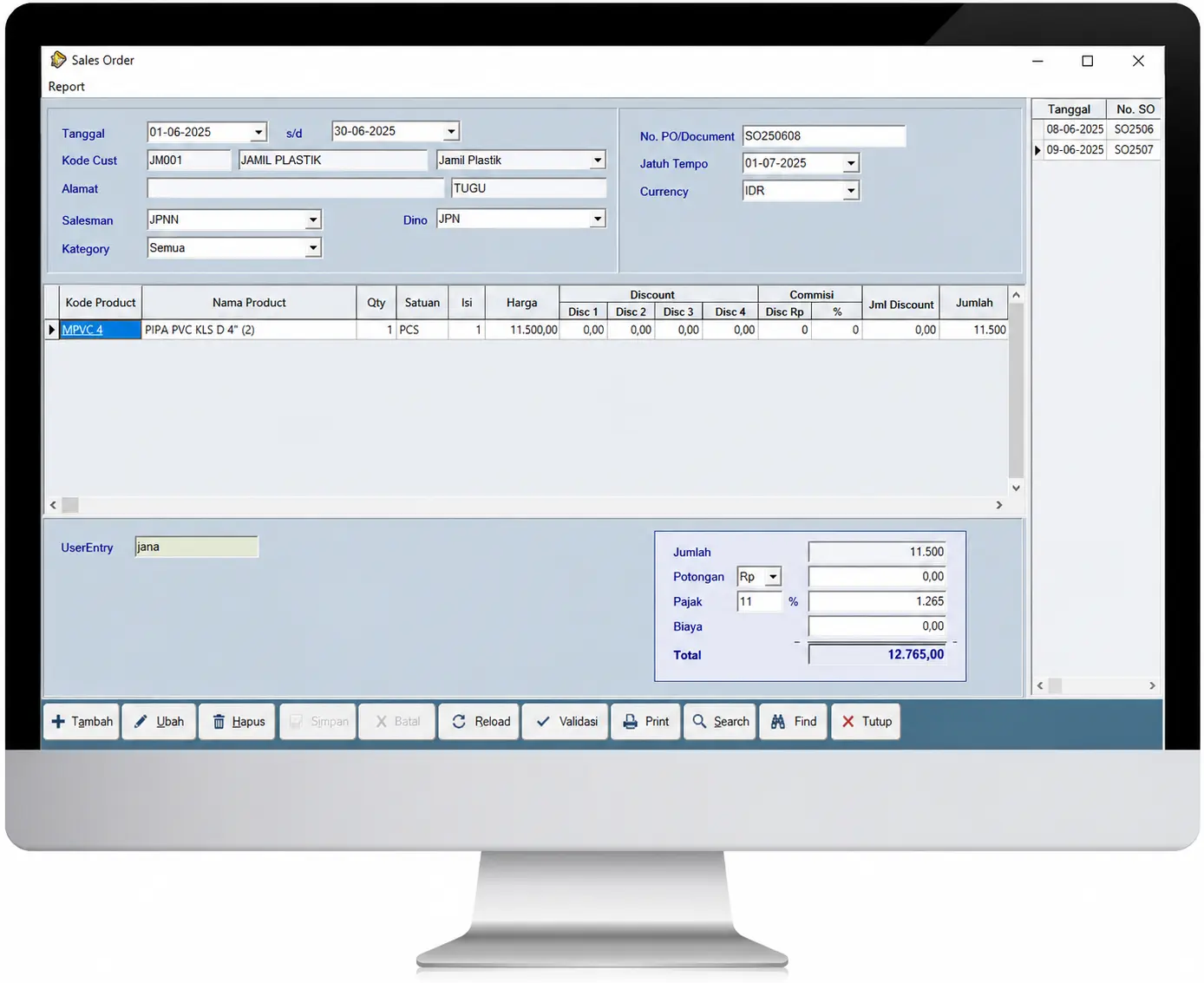
Task: Click the Tanggal column header in SO list
Action: (1069, 109)
